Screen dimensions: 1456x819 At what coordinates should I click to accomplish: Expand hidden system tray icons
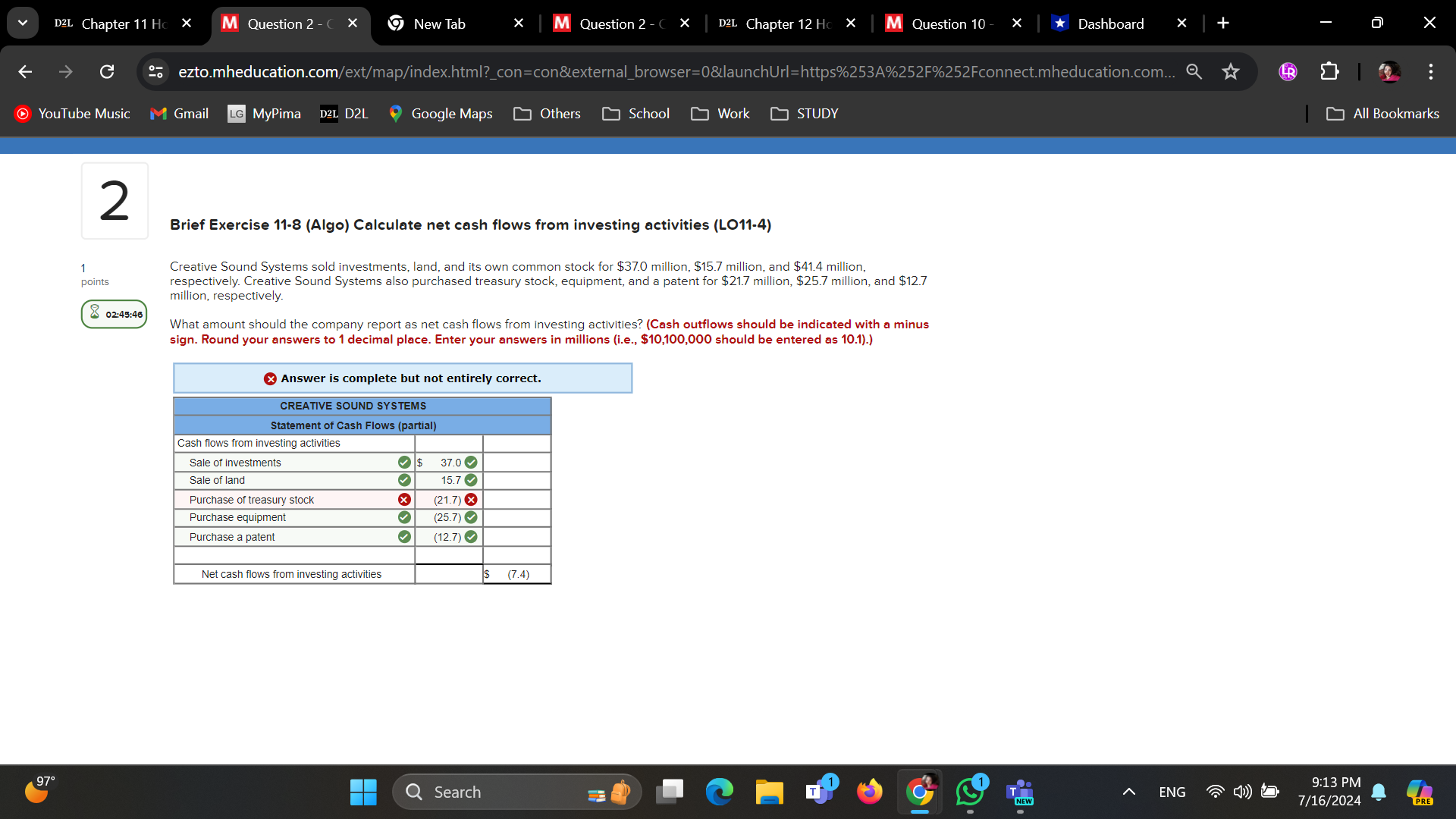click(x=1128, y=792)
